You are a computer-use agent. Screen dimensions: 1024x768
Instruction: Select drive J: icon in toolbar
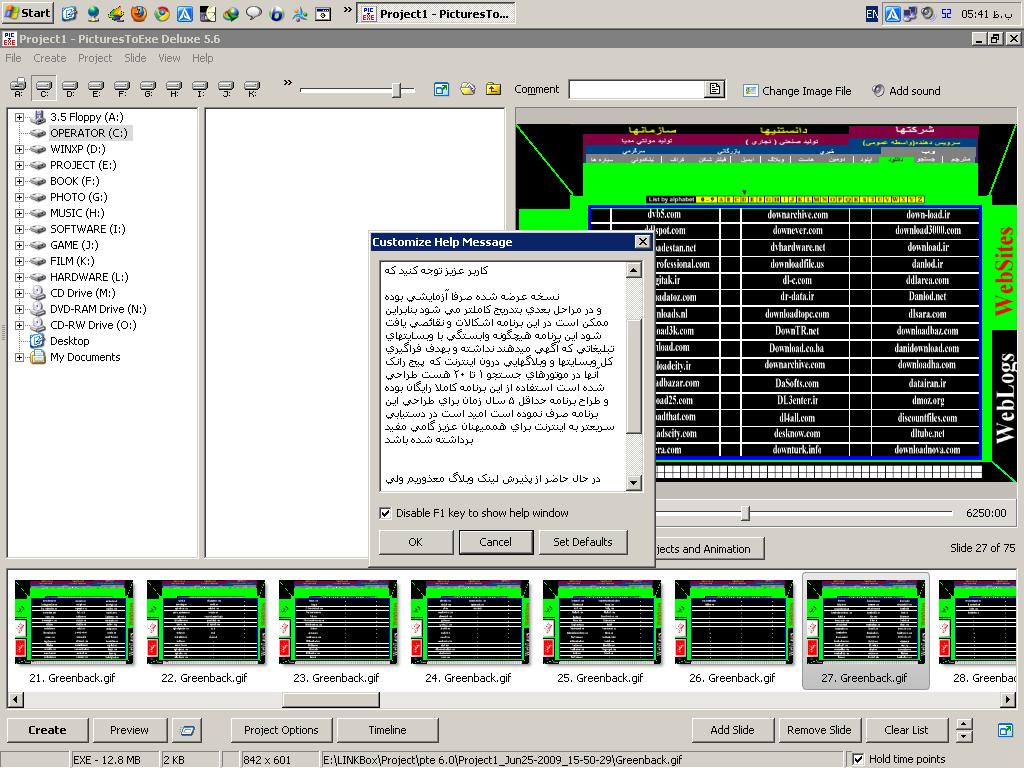point(226,88)
